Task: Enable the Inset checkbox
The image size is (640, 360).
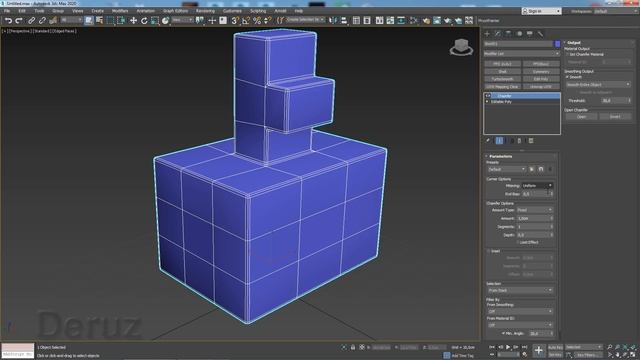Action: (x=489, y=251)
